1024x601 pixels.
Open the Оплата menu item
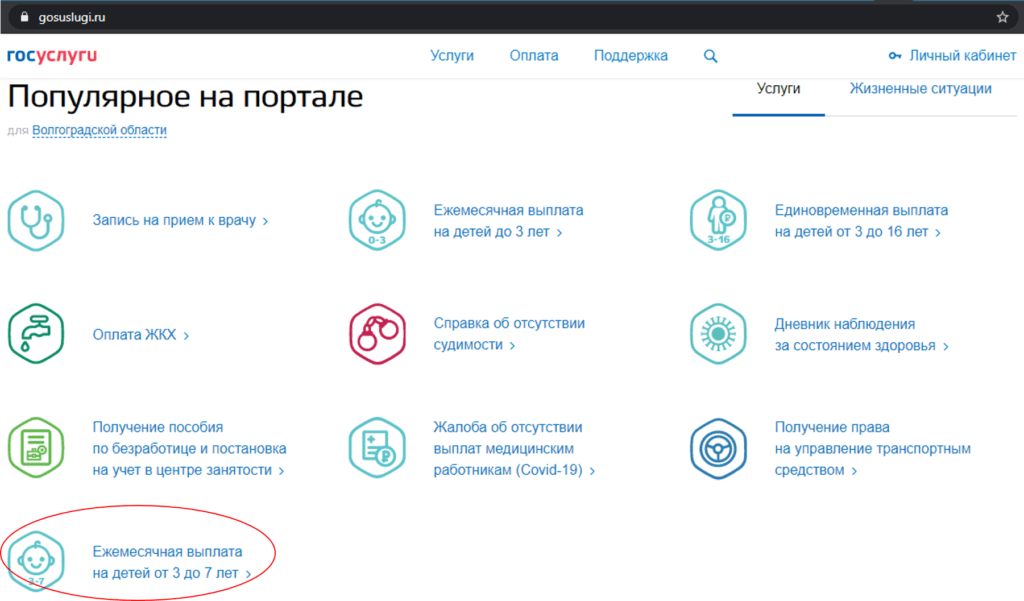tap(534, 56)
